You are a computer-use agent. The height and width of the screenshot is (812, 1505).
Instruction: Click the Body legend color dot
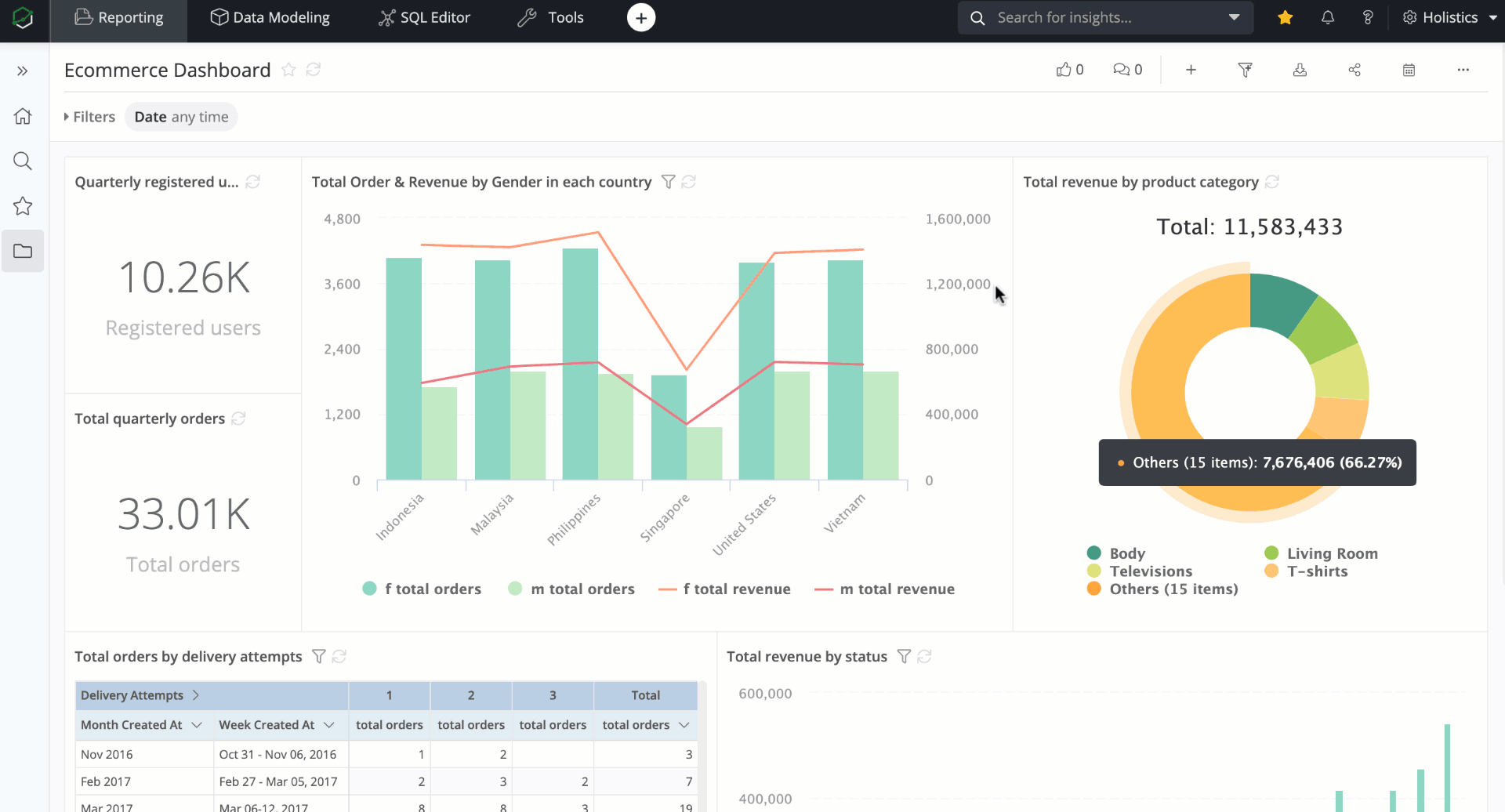(1094, 553)
